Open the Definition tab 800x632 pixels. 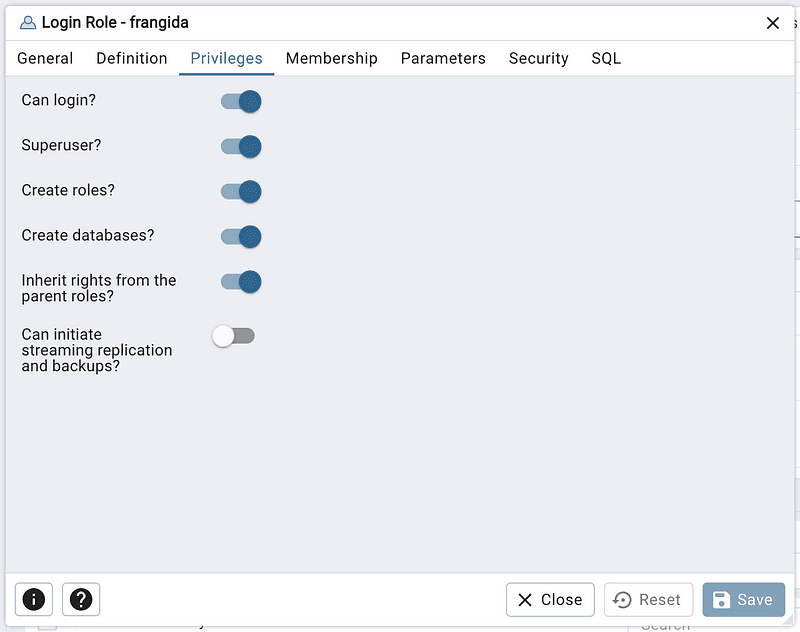point(132,58)
